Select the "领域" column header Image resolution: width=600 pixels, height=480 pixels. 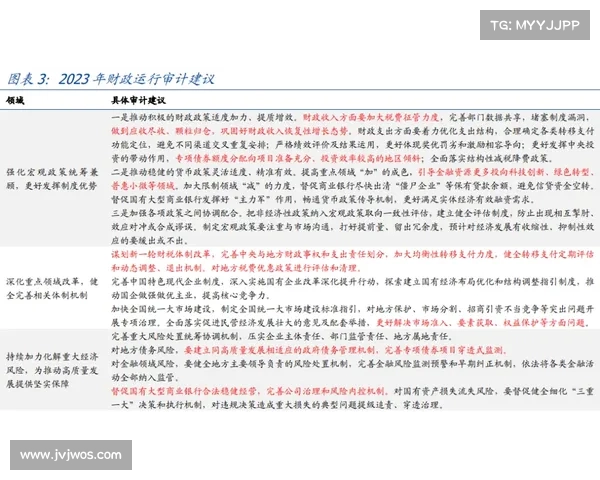15,101
